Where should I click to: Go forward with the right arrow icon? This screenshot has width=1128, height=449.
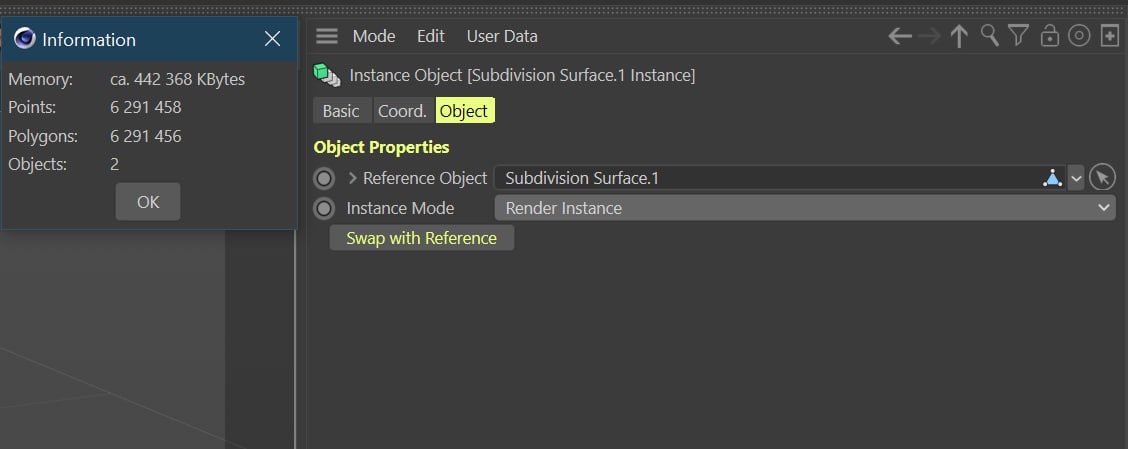click(929, 36)
